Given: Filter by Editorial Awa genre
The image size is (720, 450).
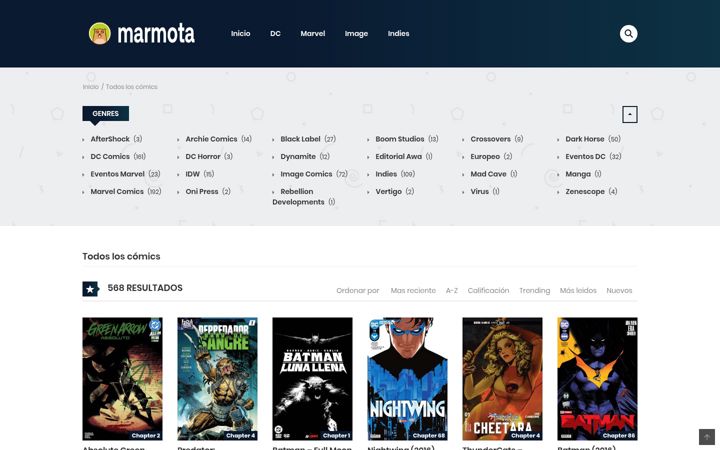Looking at the screenshot, I should pyautogui.click(x=399, y=156).
